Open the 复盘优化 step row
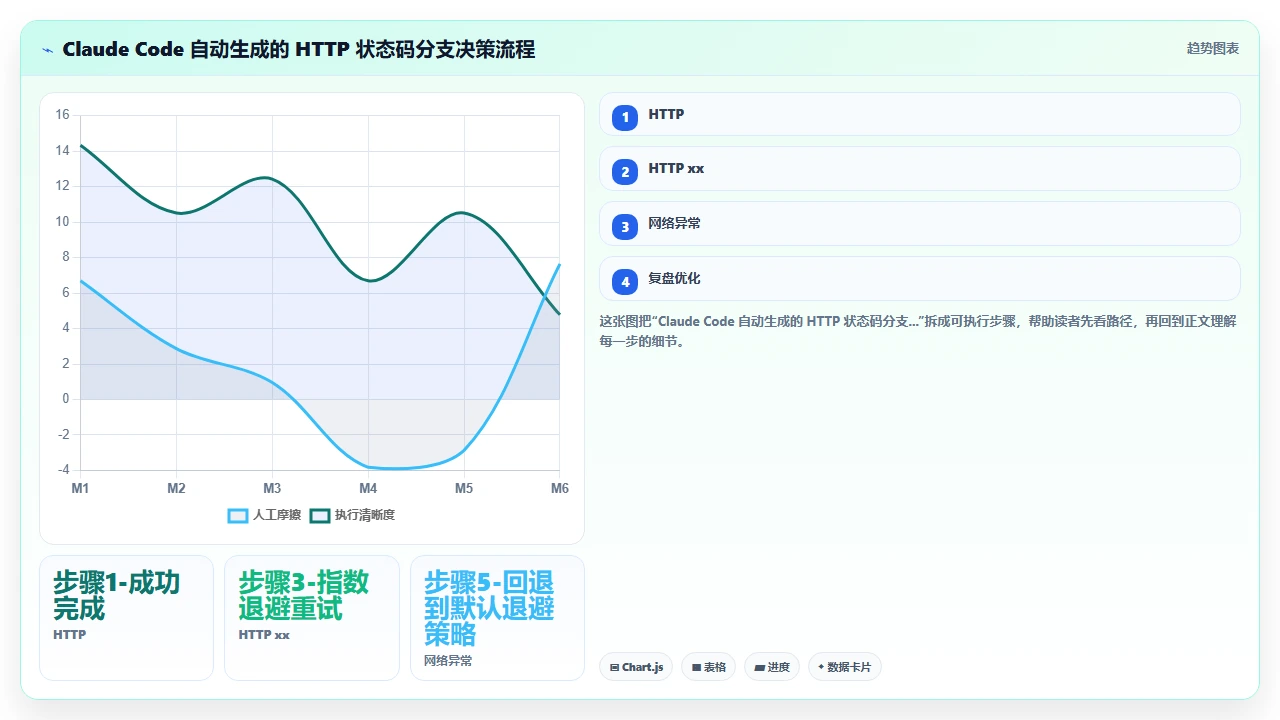The width and height of the screenshot is (1280, 720). coord(919,279)
